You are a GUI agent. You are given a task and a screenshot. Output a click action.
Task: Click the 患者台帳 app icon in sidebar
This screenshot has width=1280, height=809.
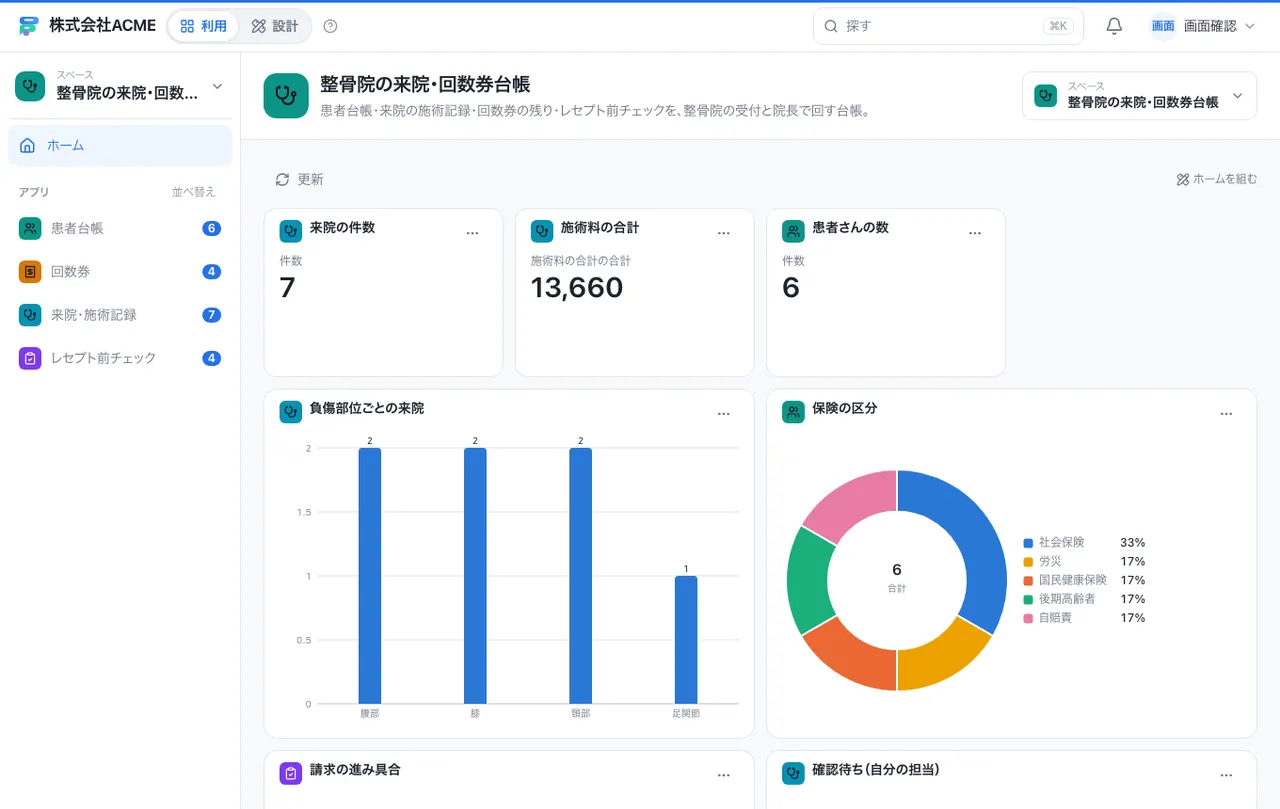30,228
